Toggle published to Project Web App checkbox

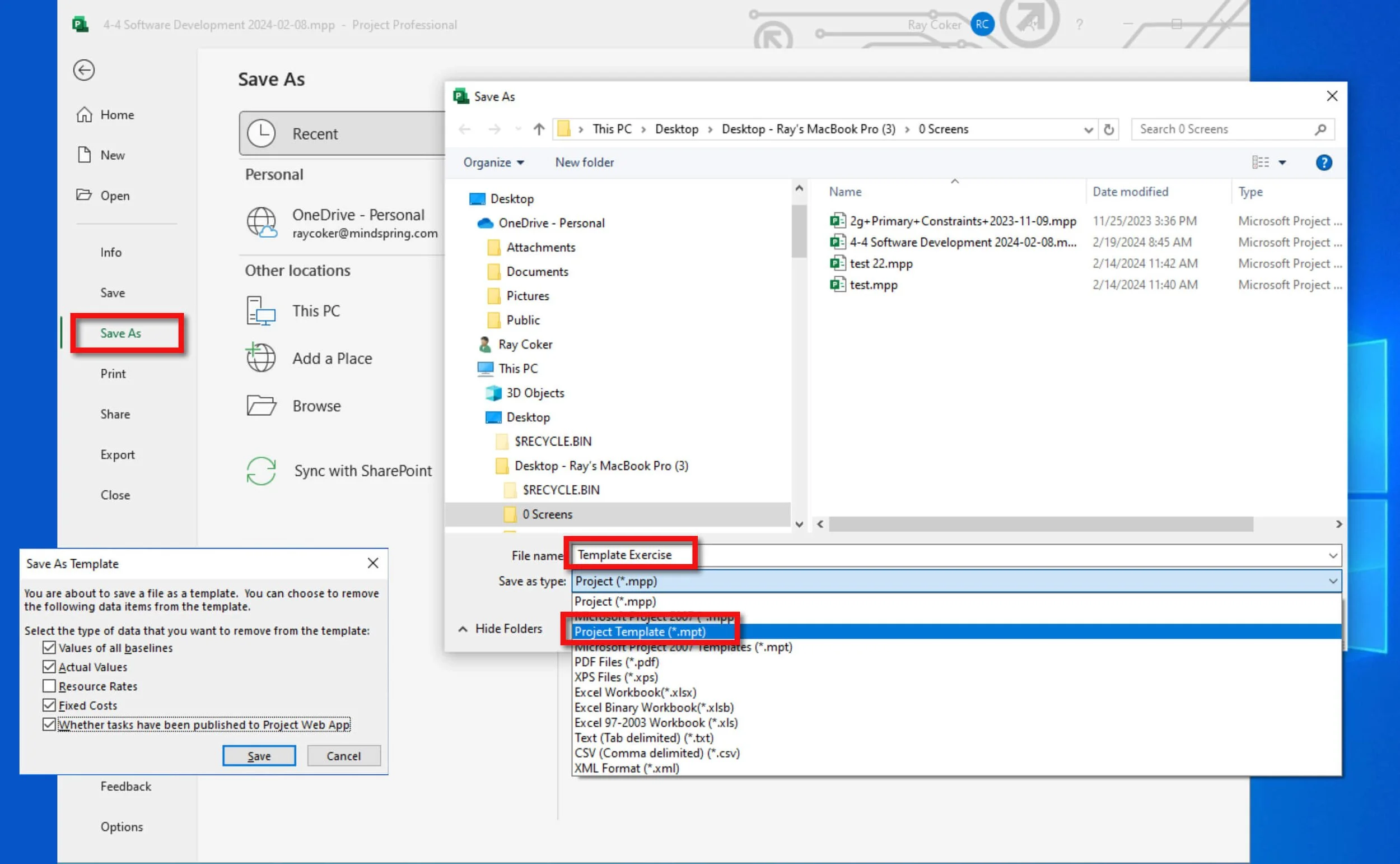[x=49, y=724]
